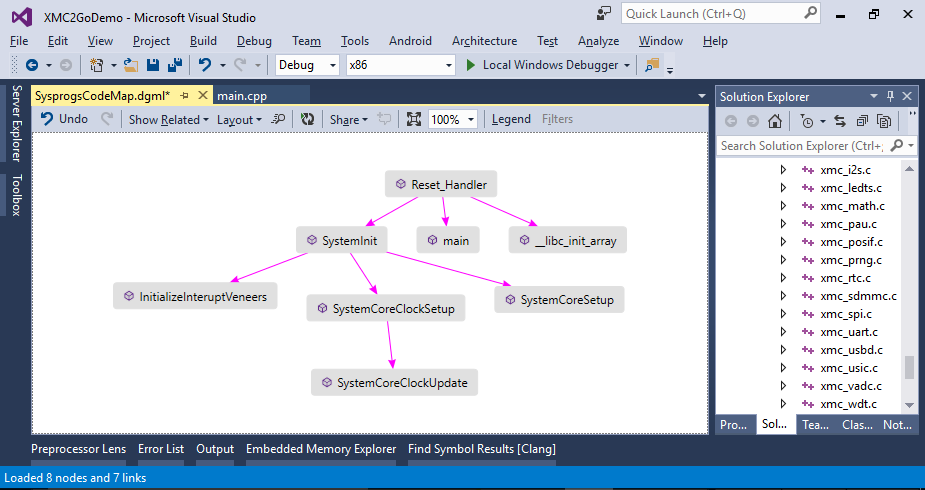Open the code map tab overflow dropdown
Image resolution: width=925 pixels, height=490 pixels.
pyautogui.click(x=701, y=96)
